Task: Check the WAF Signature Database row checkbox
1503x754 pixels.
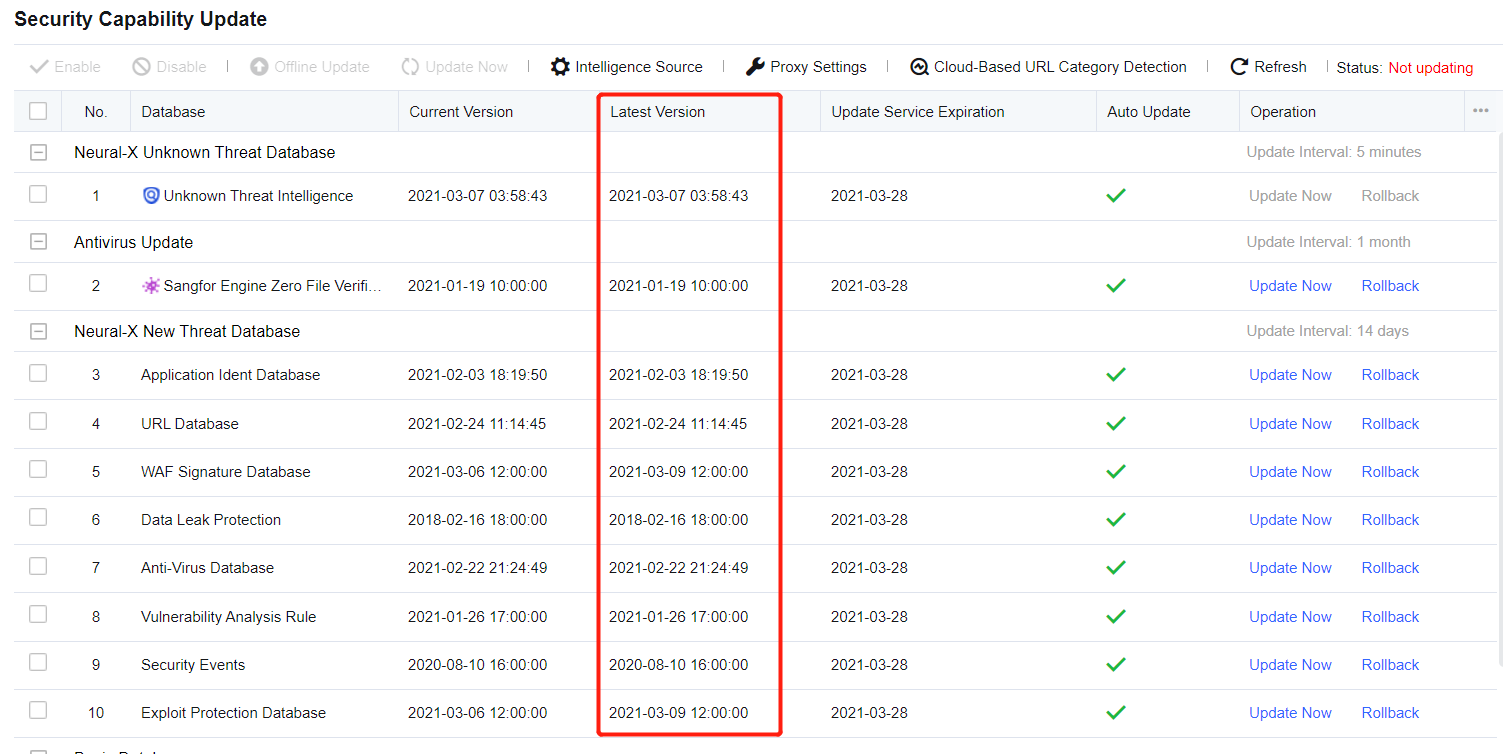Action: [x=38, y=470]
